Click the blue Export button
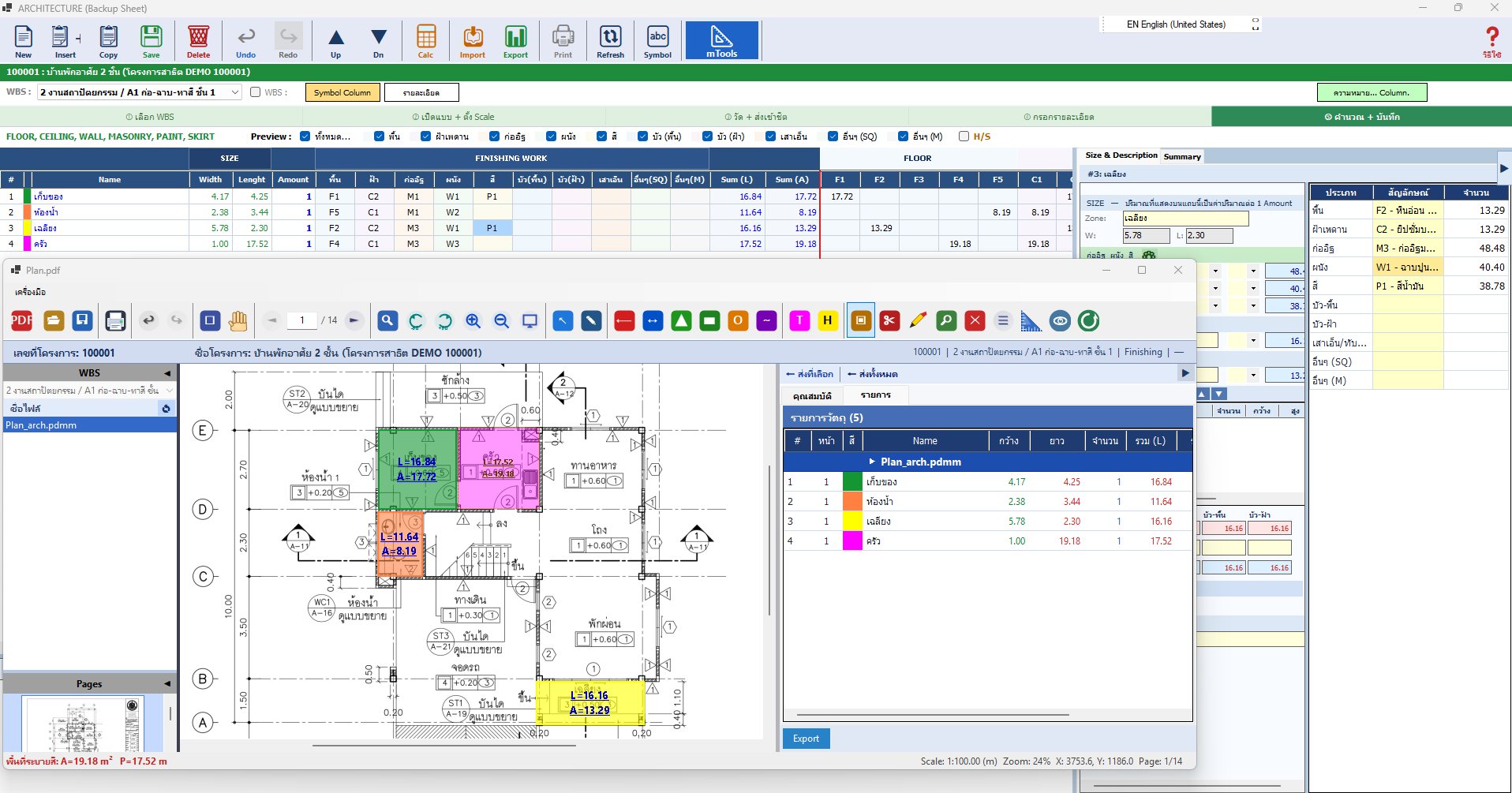The image size is (1512, 793). [806, 739]
